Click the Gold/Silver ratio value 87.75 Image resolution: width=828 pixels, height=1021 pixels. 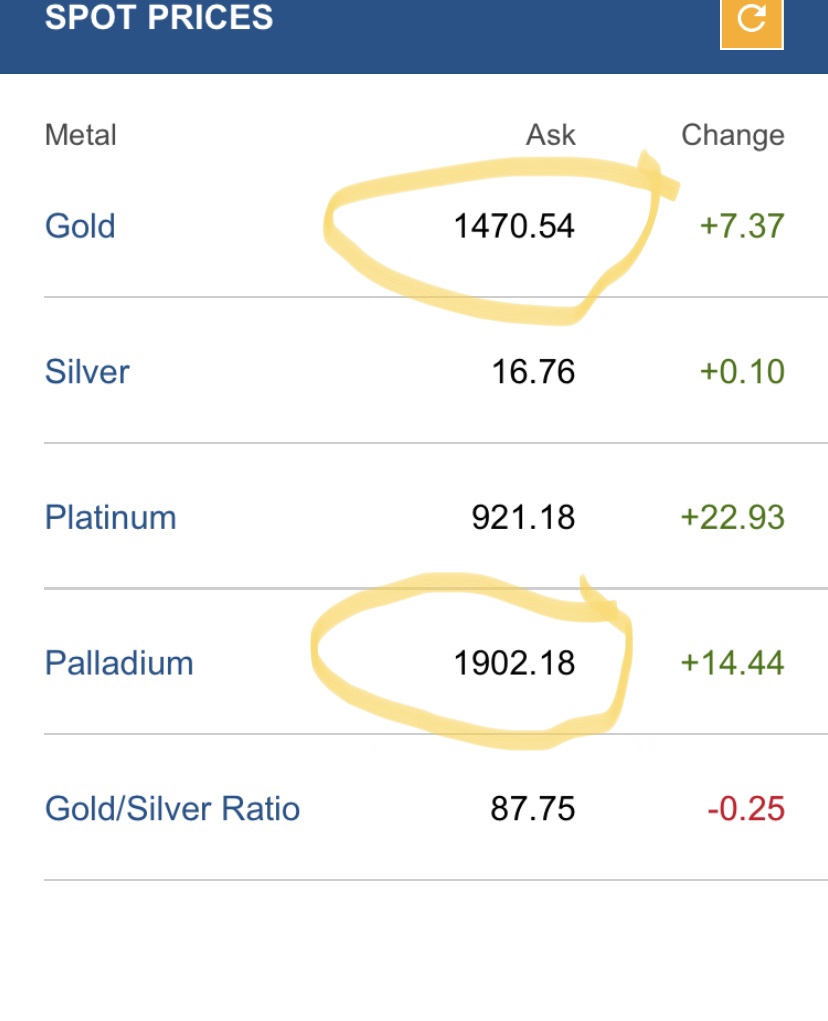point(533,809)
